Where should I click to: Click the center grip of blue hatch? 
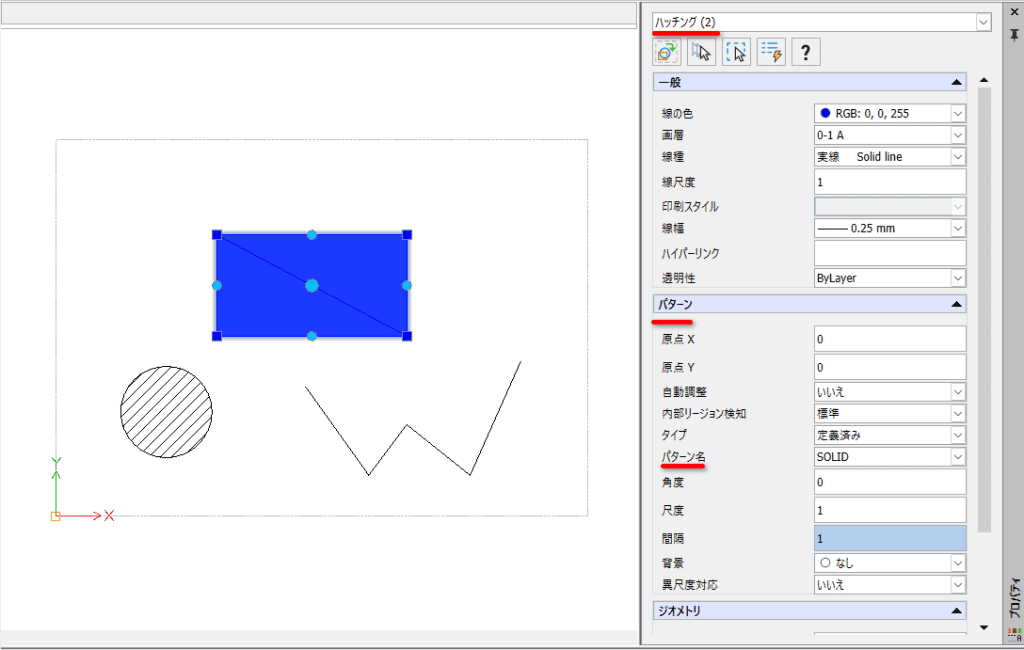tap(312, 285)
